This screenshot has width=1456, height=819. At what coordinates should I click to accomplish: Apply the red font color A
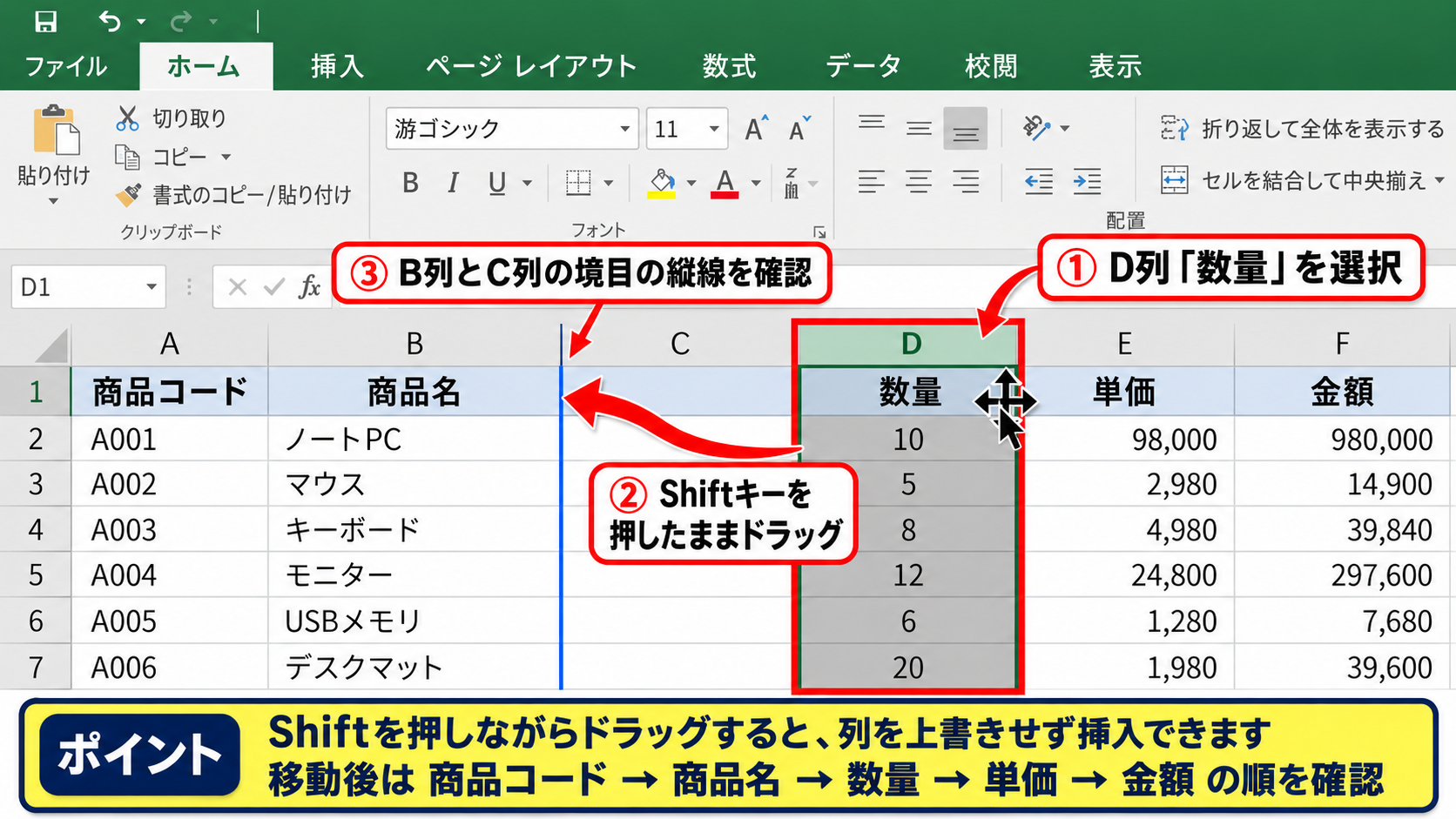[725, 183]
